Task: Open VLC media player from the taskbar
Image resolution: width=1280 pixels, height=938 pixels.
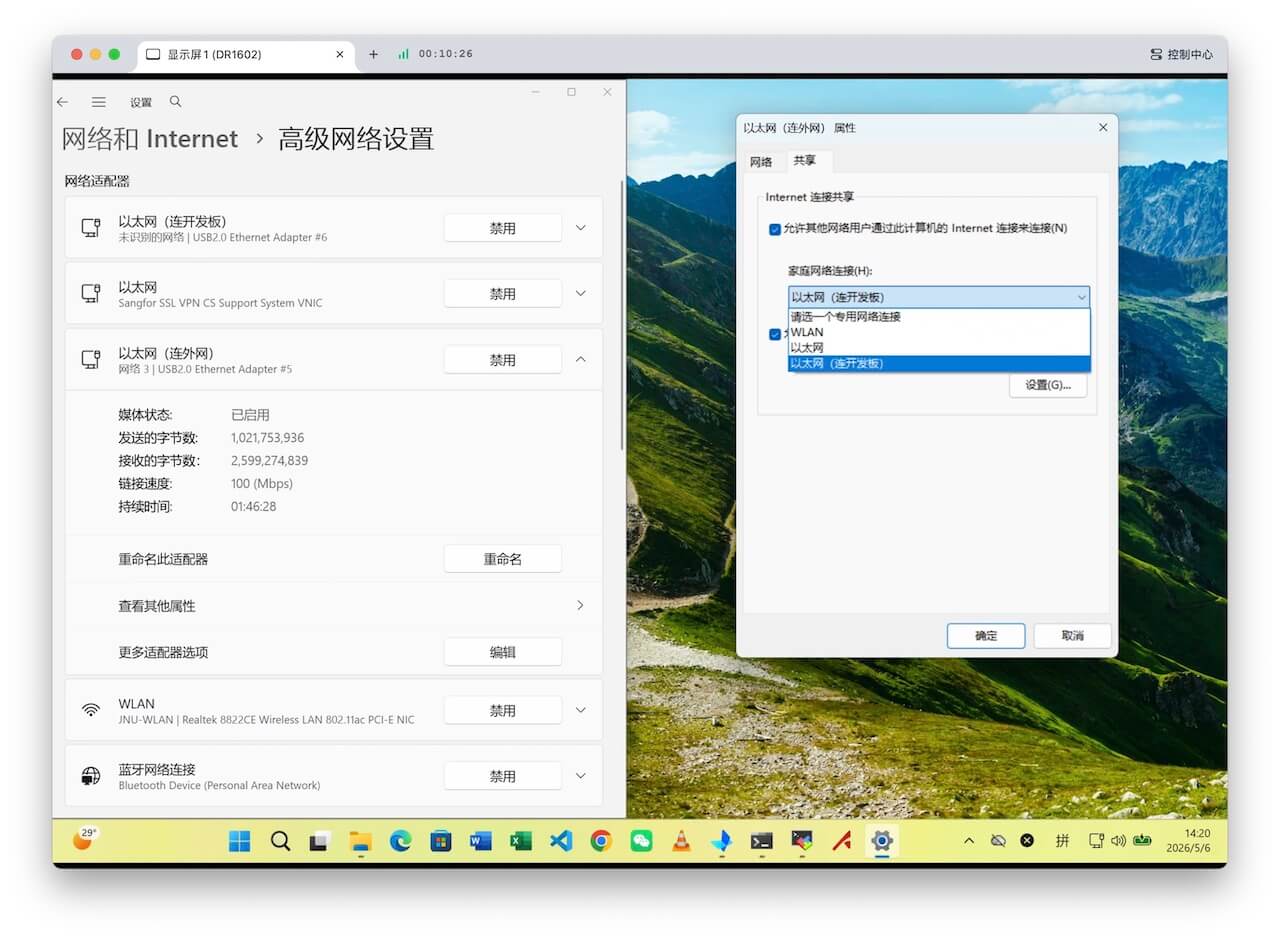Action: pos(681,841)
